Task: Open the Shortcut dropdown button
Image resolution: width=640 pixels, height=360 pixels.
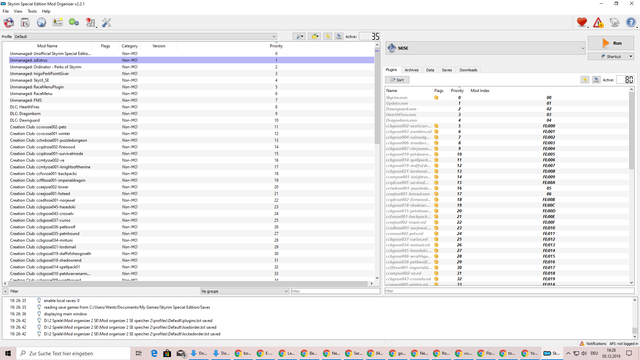Action: (x=611, y=56)
